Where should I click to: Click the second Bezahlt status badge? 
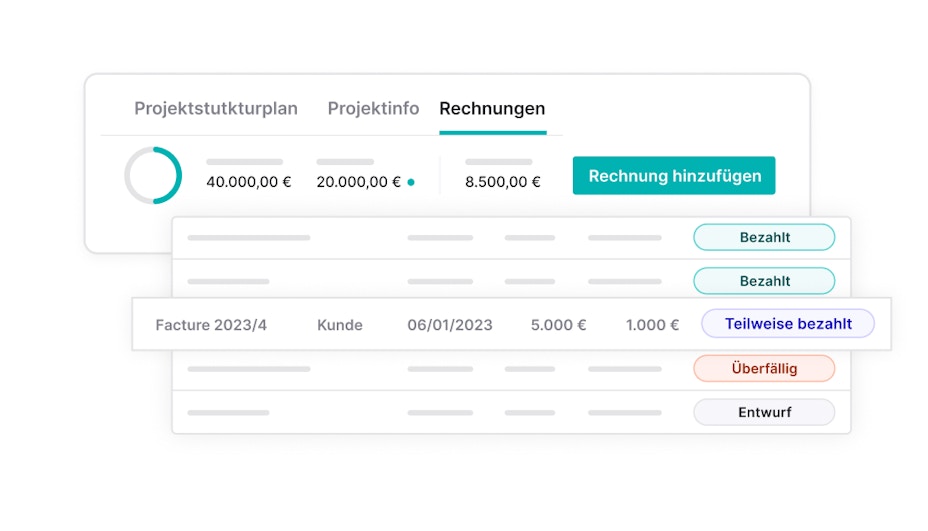click(x=764, y=281)
